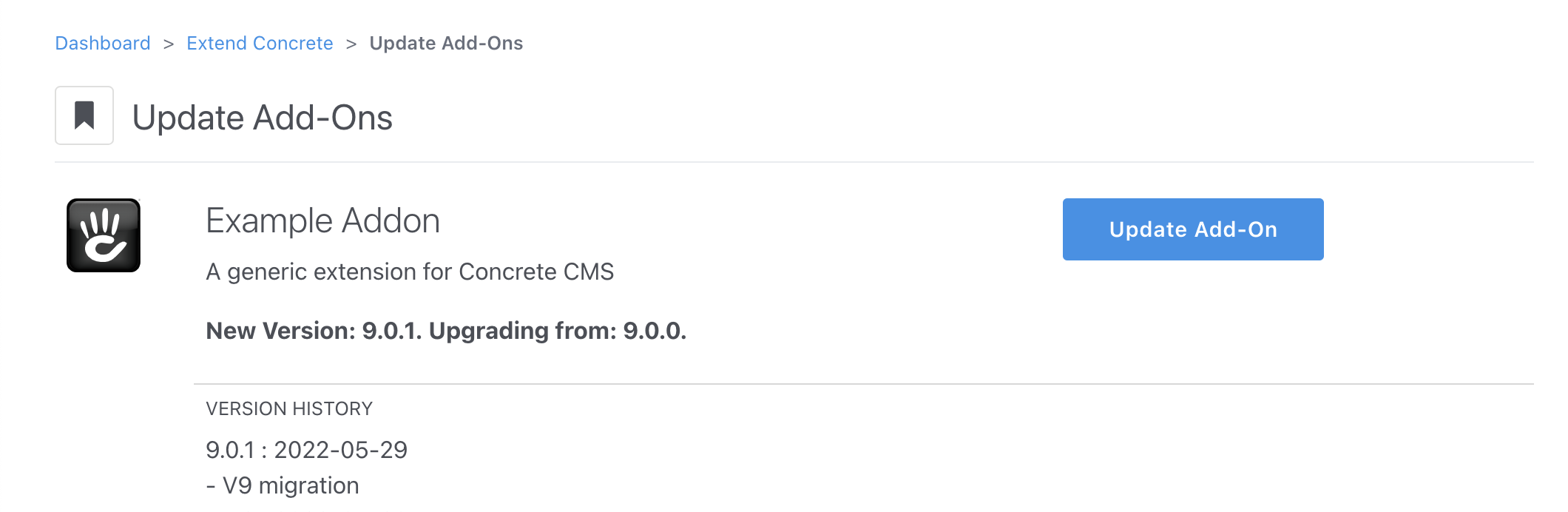The image size is (1568, 512).
Task: Click the VERSION HISTORY section label
Action: 289,408
